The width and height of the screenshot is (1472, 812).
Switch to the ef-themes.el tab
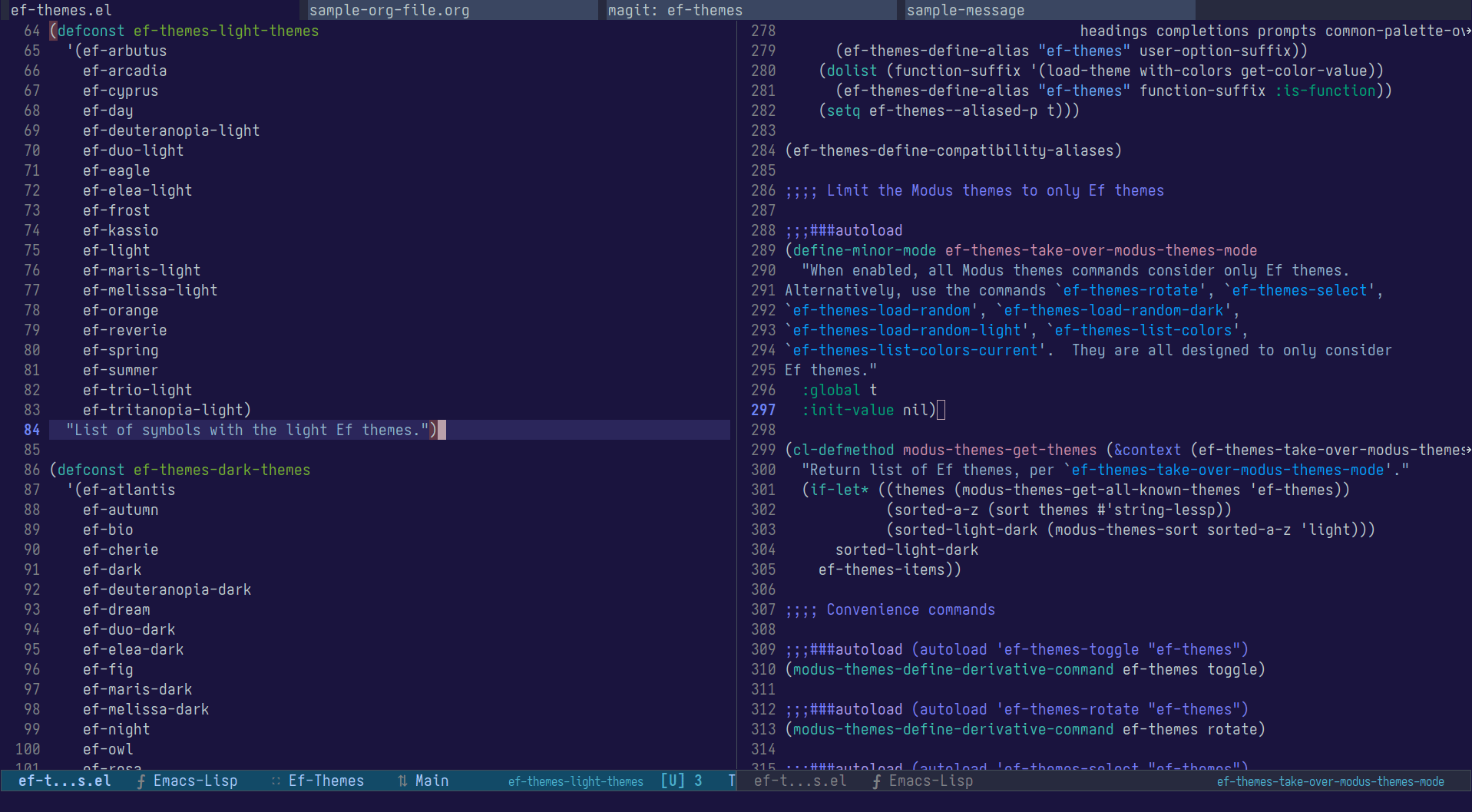point(150,10)
